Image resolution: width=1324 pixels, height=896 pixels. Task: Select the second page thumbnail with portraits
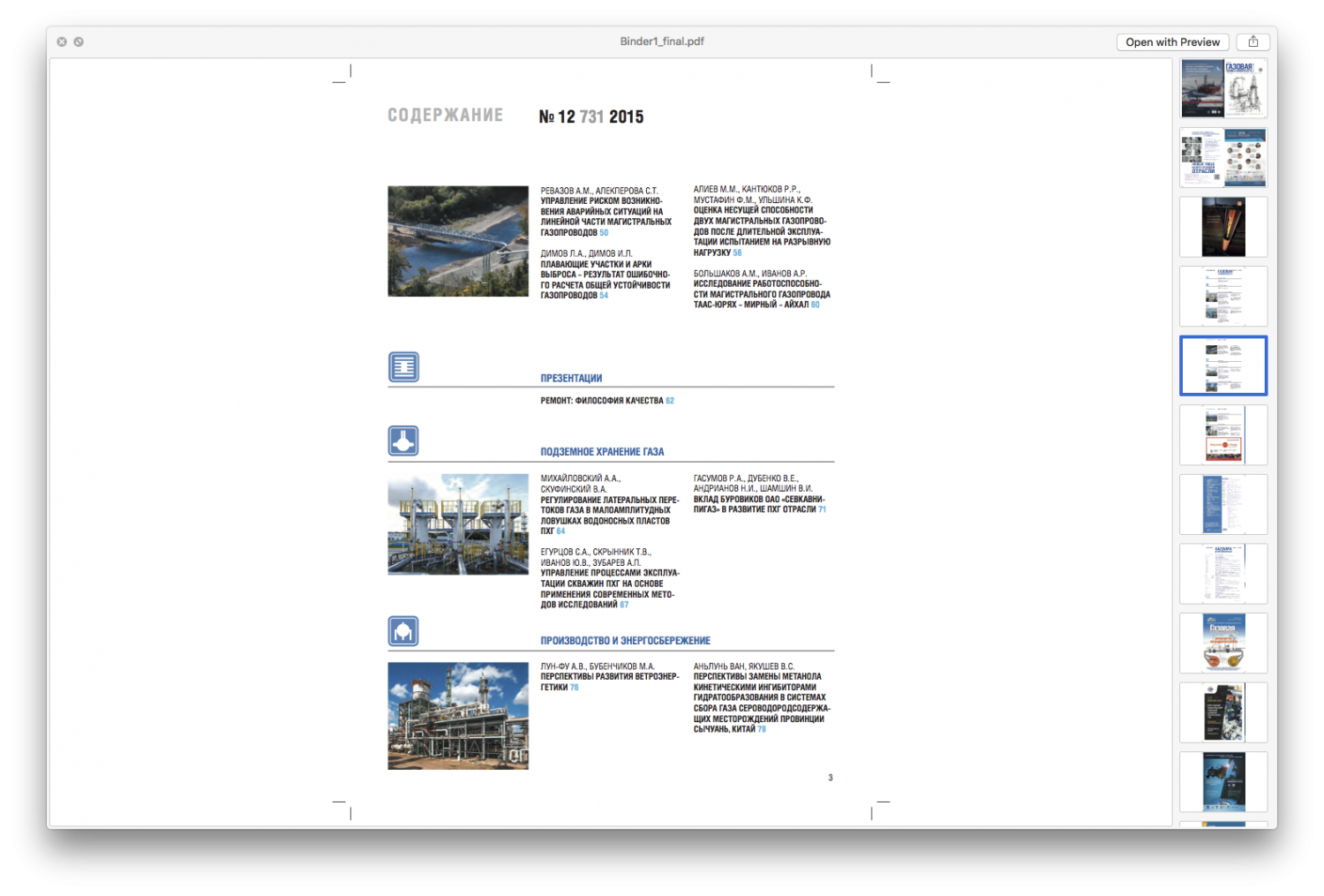click(1223, 157)
